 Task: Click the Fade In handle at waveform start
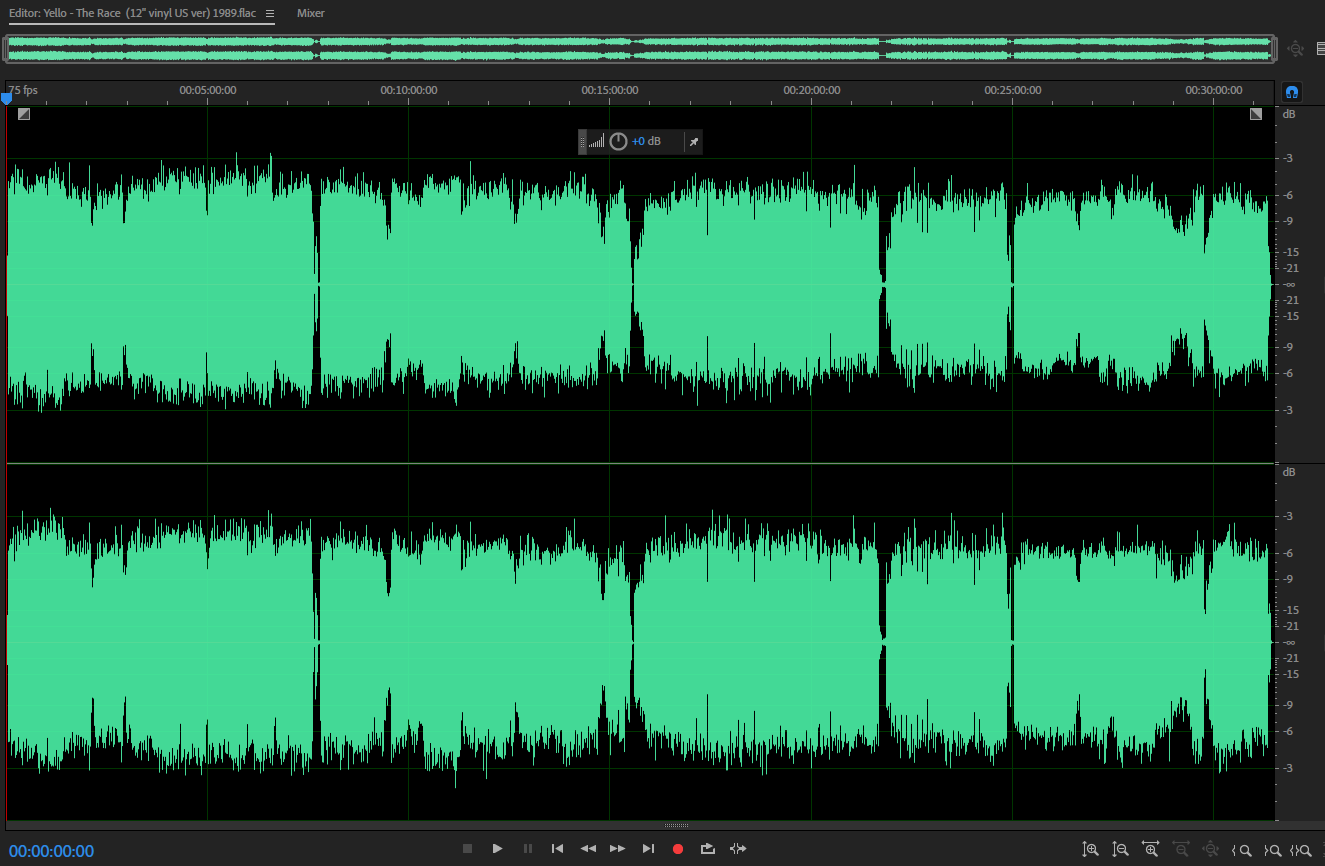[24, 114]
